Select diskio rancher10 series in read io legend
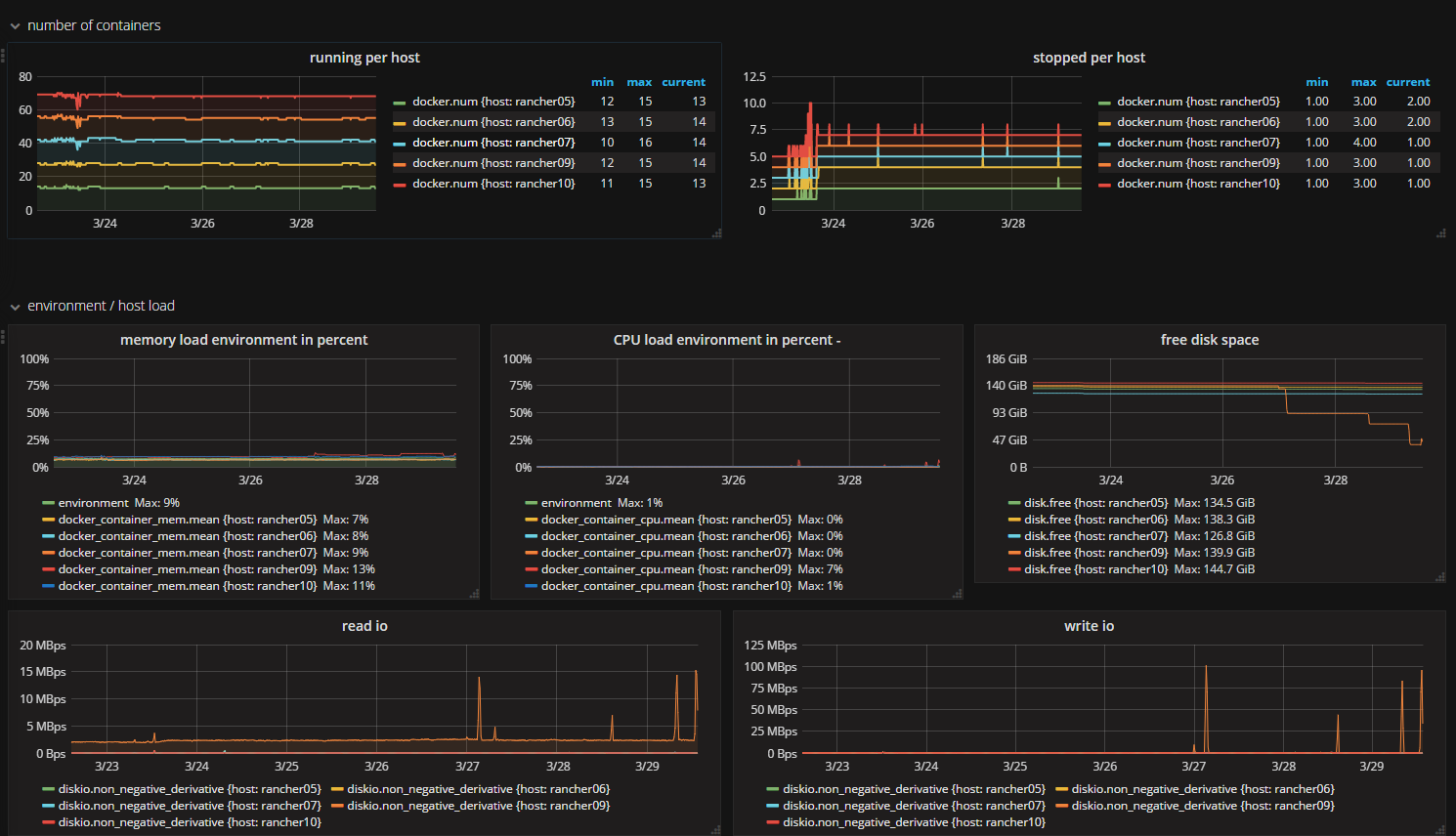 click(190, 822)
